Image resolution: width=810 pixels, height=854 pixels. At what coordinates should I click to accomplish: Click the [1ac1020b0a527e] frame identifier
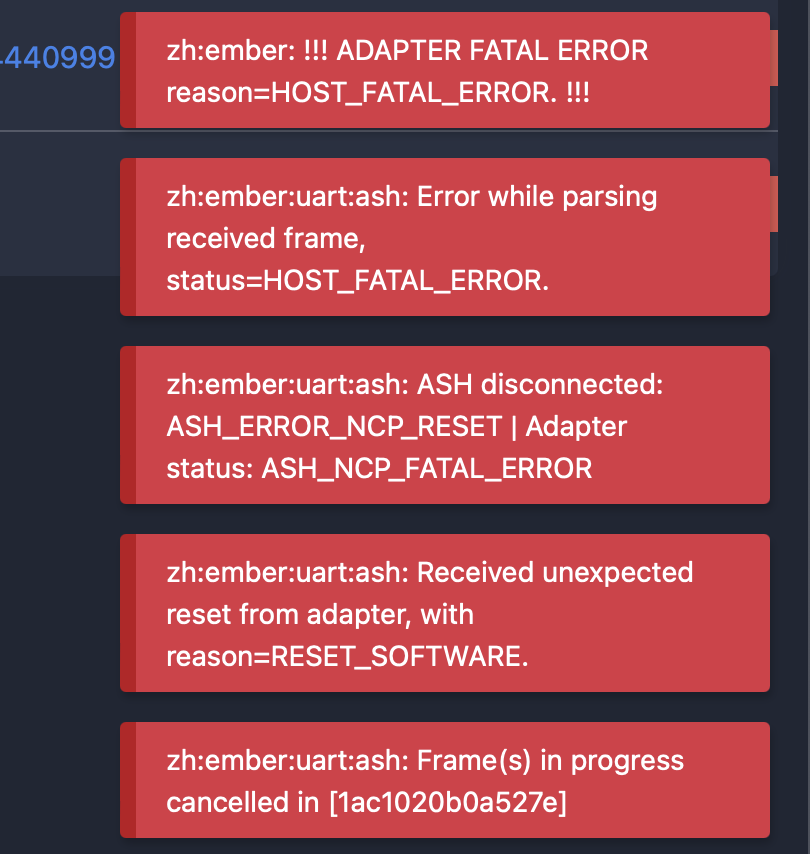448,802
